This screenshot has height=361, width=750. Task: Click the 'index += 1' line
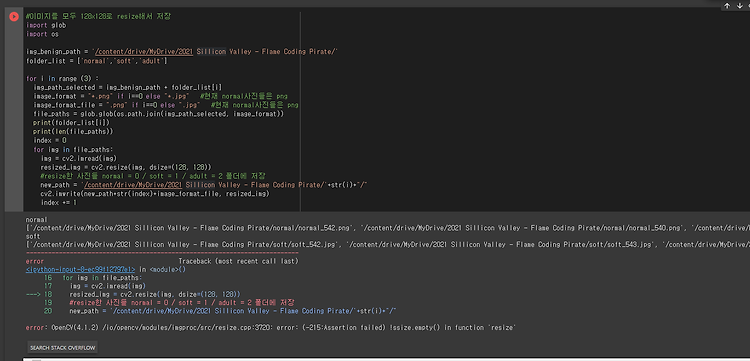coord(59,203)
